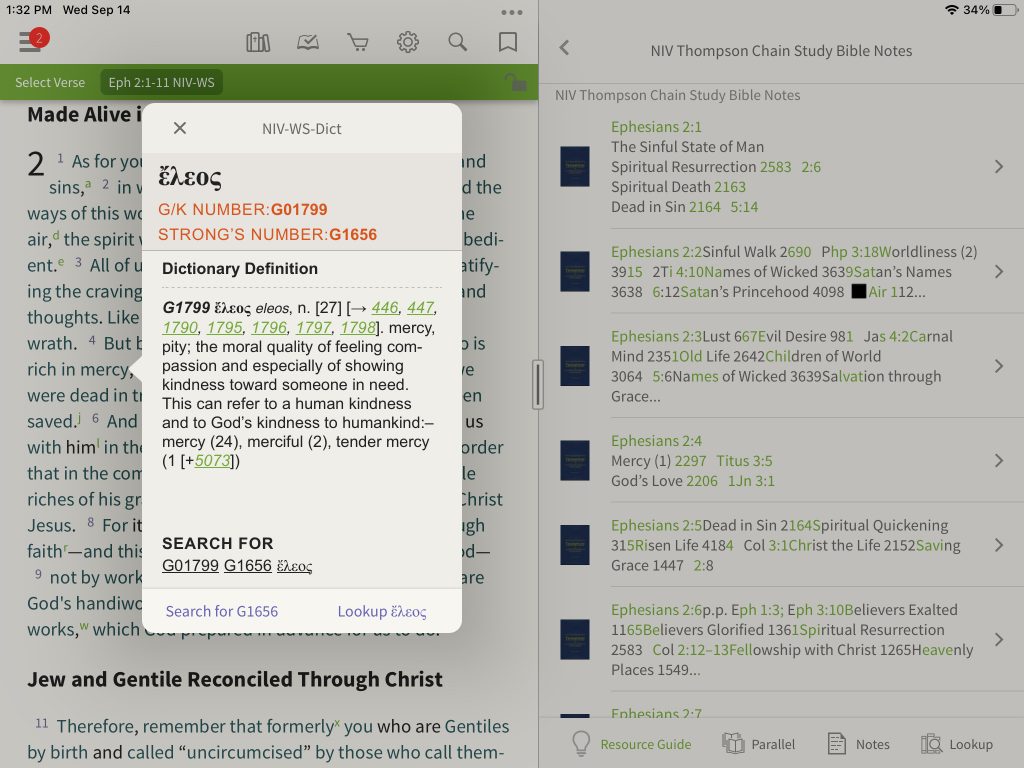Tap battery indicator in status bar
1024x768 pixels.
1004,10
